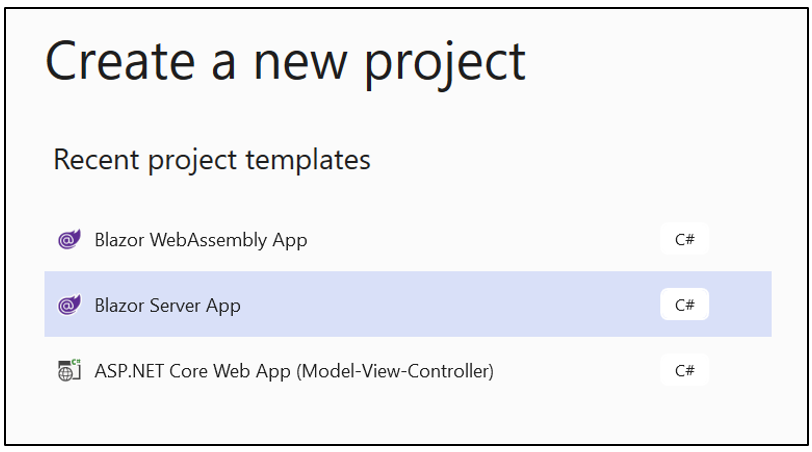
Task: Choose the Blazor Server App template name
Action: pyautogui.click(x=167, y=305)
